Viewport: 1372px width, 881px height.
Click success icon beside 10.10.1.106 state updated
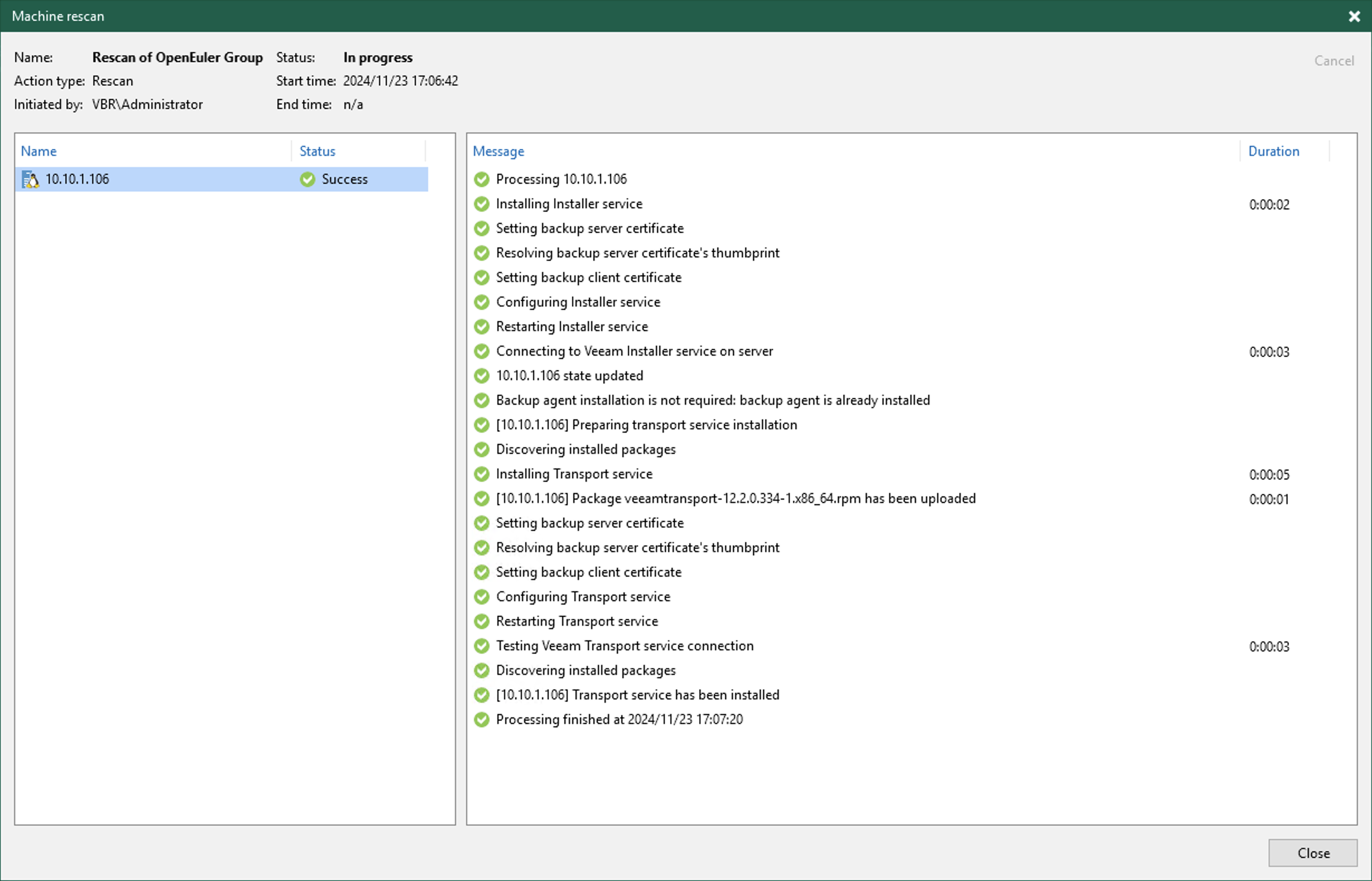click(482, 376)
